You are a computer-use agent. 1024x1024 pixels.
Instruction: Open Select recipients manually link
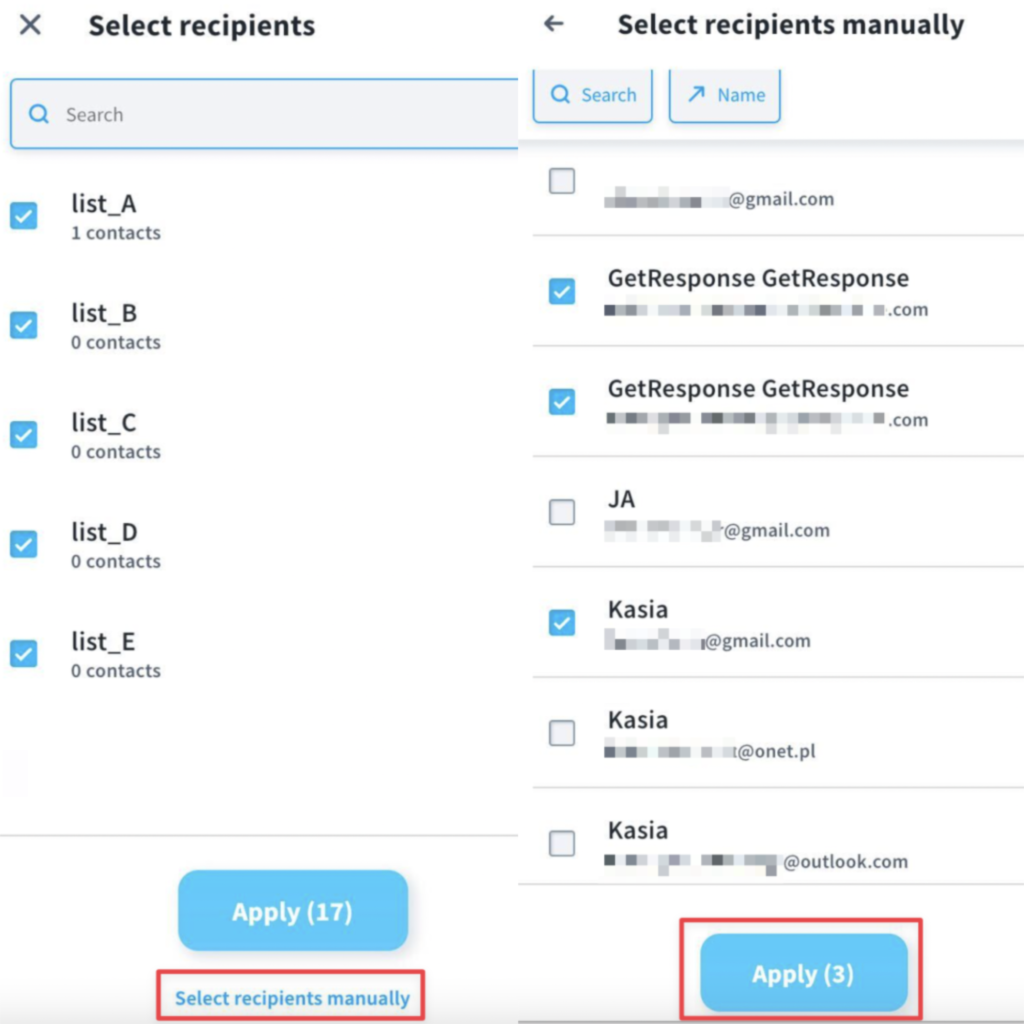tap(292, 997)
